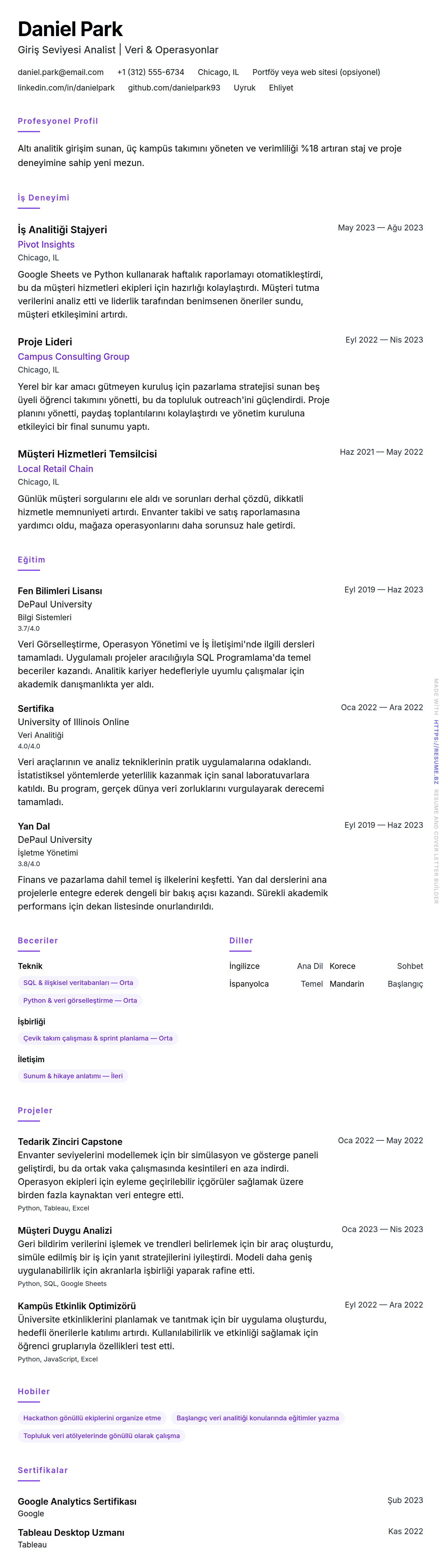Click the Tedarik Zinciri Capstone project title
Image resolution: width=441 pixels, height=1568 pixels.
(x=69, y=1141)
